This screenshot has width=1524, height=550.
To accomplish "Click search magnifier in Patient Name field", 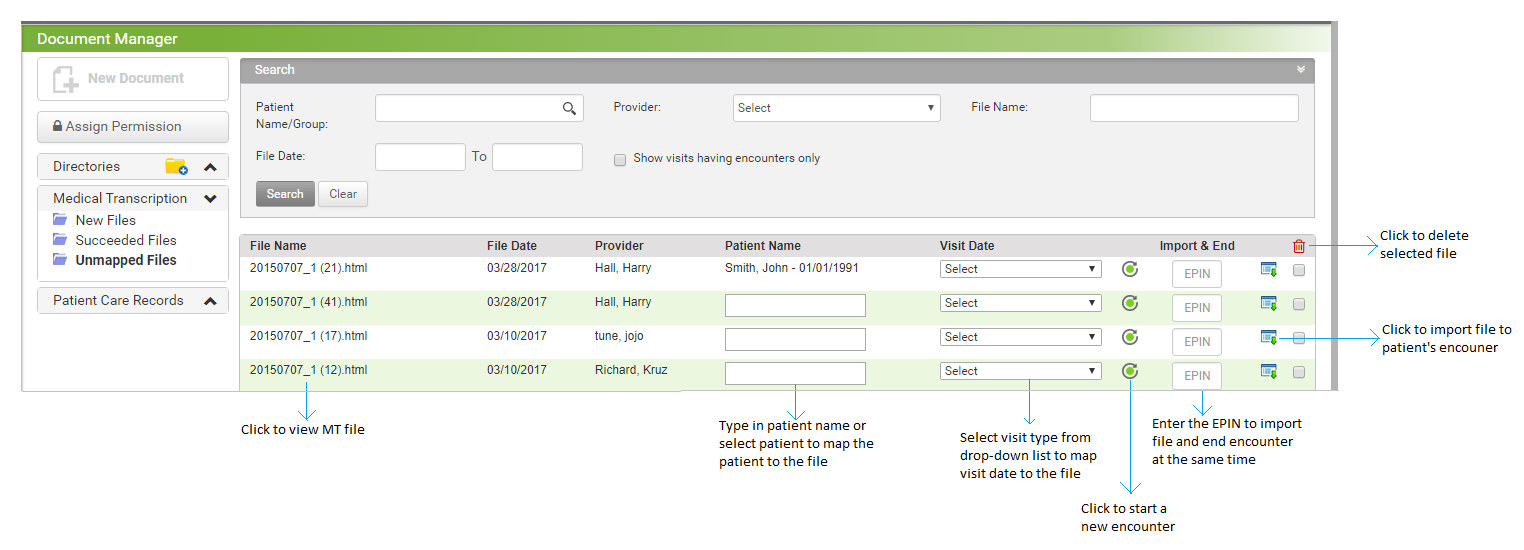I will [x=569, y=108].
